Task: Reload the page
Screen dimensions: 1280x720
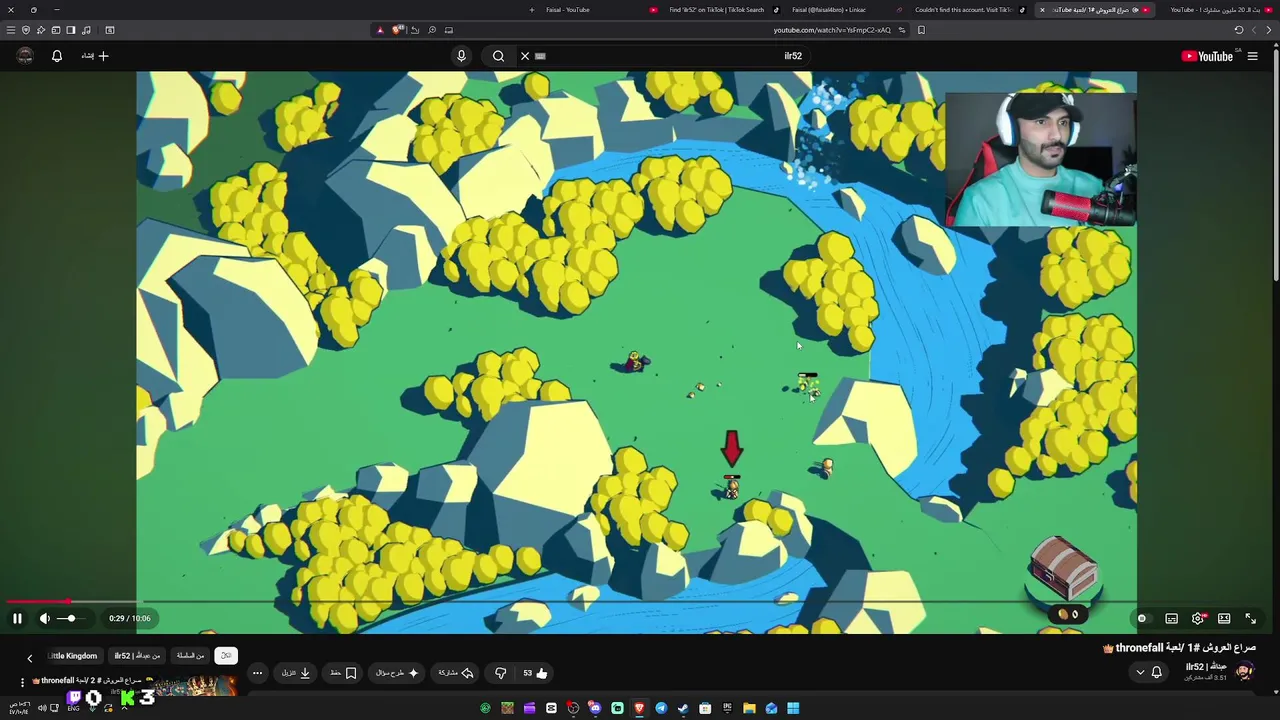Action: [x=1239, y=30]
